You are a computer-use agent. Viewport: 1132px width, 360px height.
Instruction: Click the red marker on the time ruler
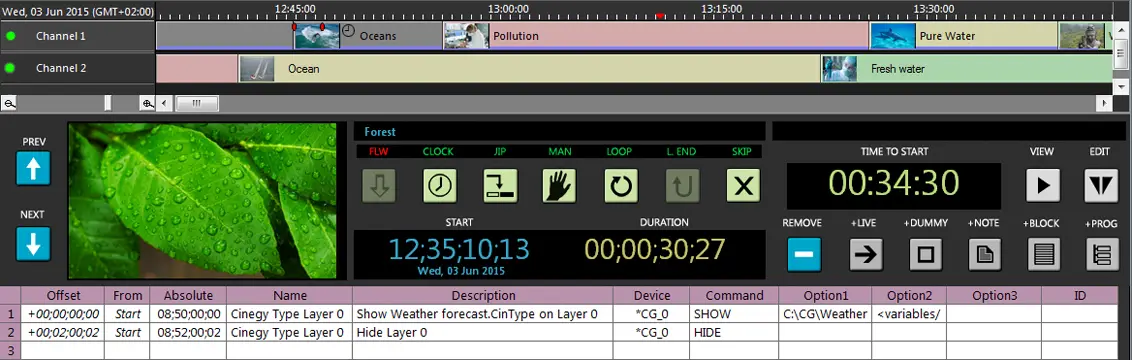pyautogui.click(x=659, y=16)
